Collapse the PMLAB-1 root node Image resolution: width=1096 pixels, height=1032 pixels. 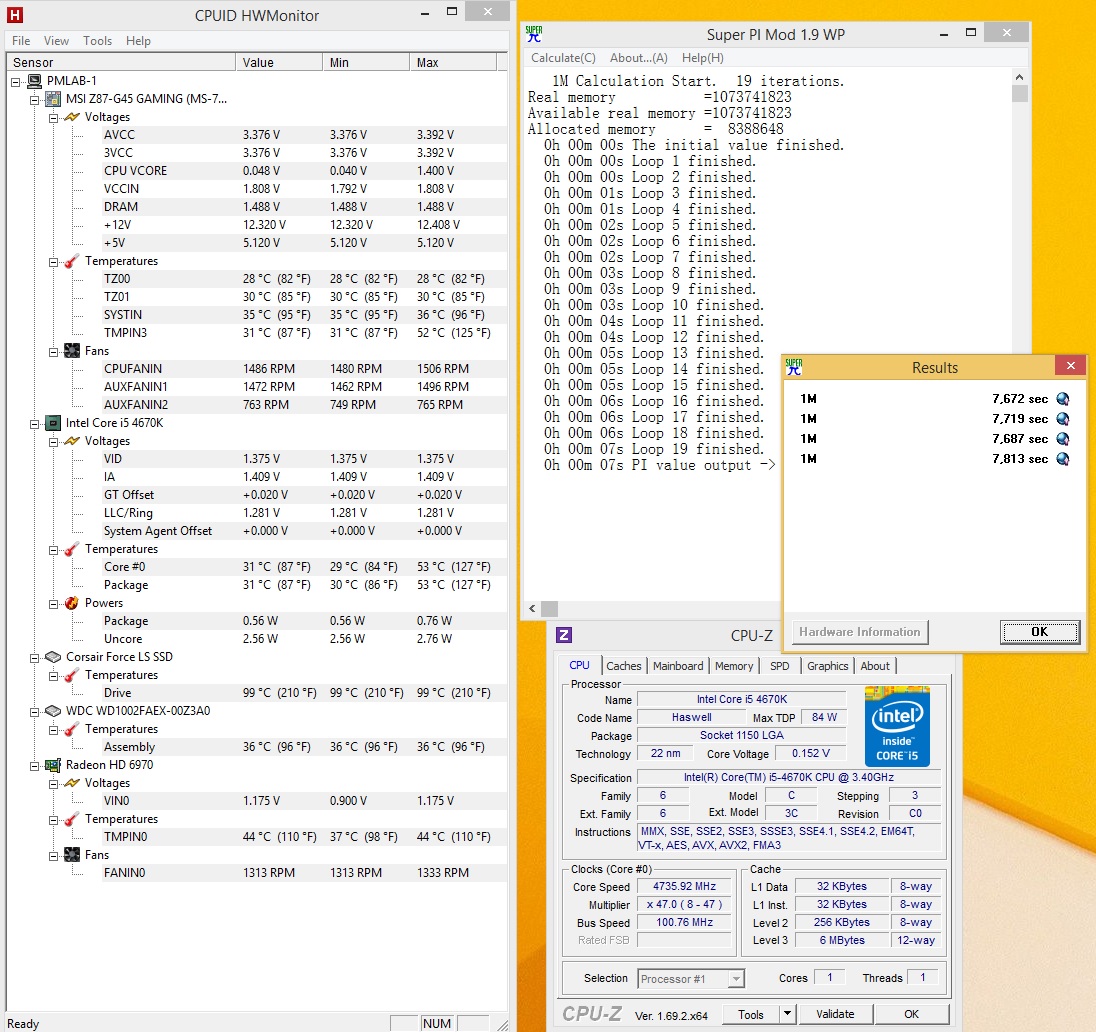pyautogui.click(x=16, y=82)
